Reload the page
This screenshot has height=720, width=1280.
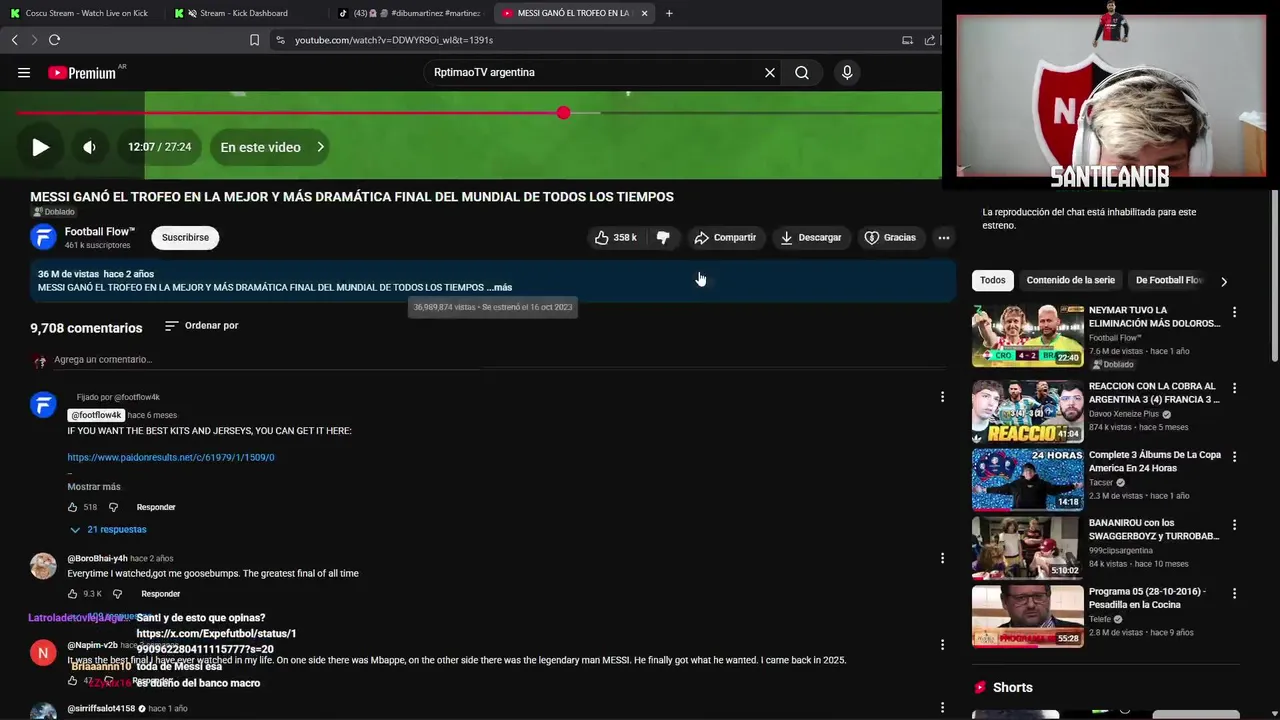point(54,40)
